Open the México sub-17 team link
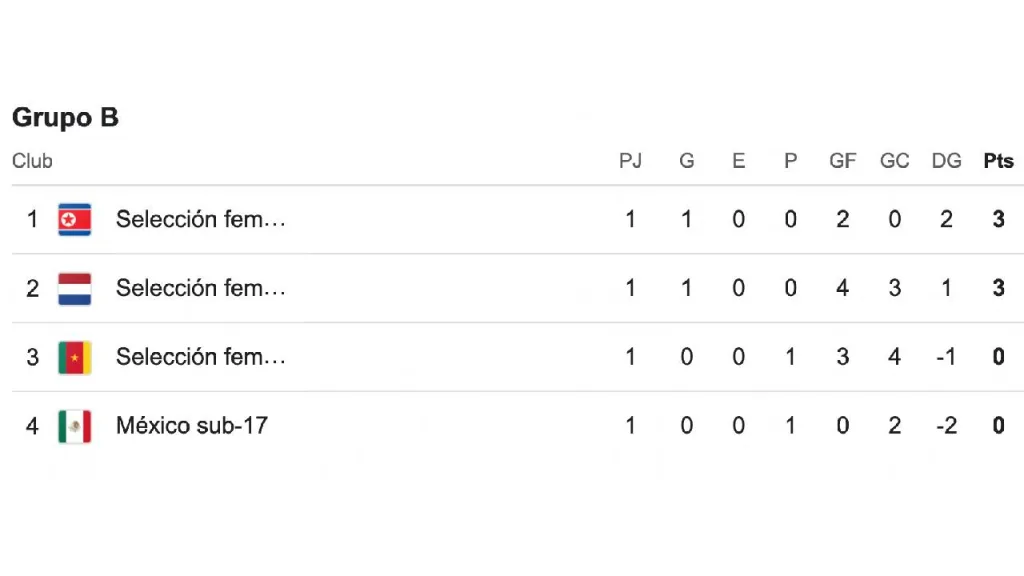Viewport: 1024px width, 576px height. 192,426
